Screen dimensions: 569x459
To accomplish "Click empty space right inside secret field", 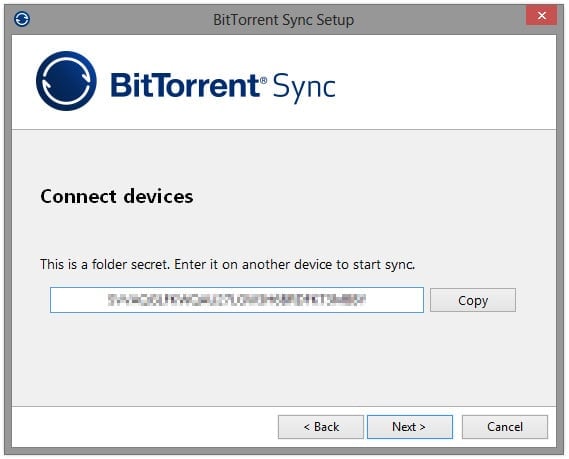I will click(x=395, y=300).
